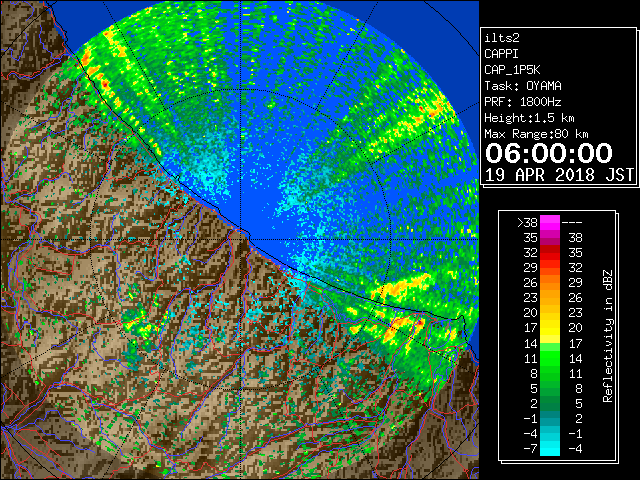Image resolution: width=640 pixels, height=480 pixels.
Task: Click the '---' legend label
Action: [572, 222]
